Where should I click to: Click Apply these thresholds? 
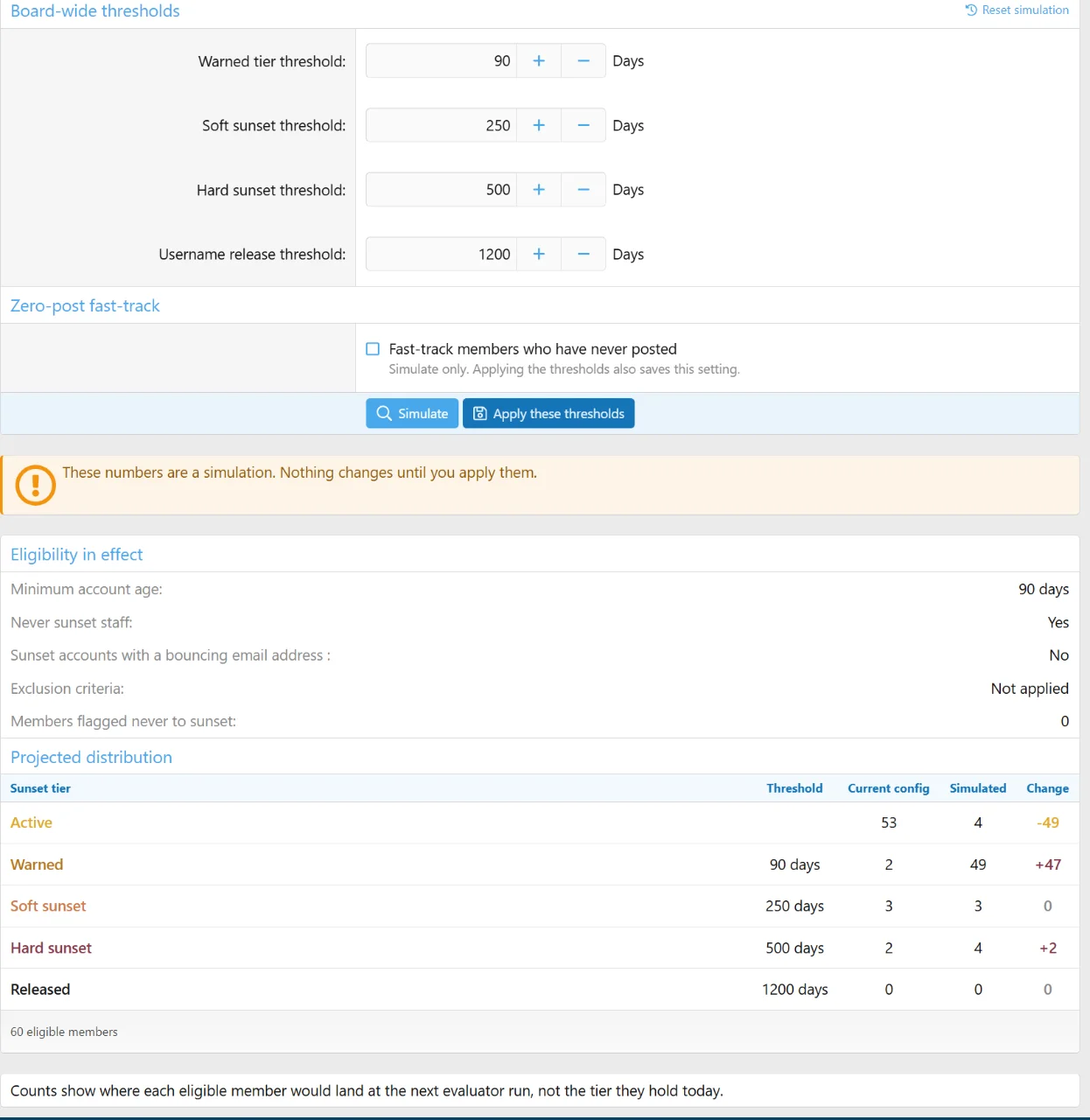548,414
